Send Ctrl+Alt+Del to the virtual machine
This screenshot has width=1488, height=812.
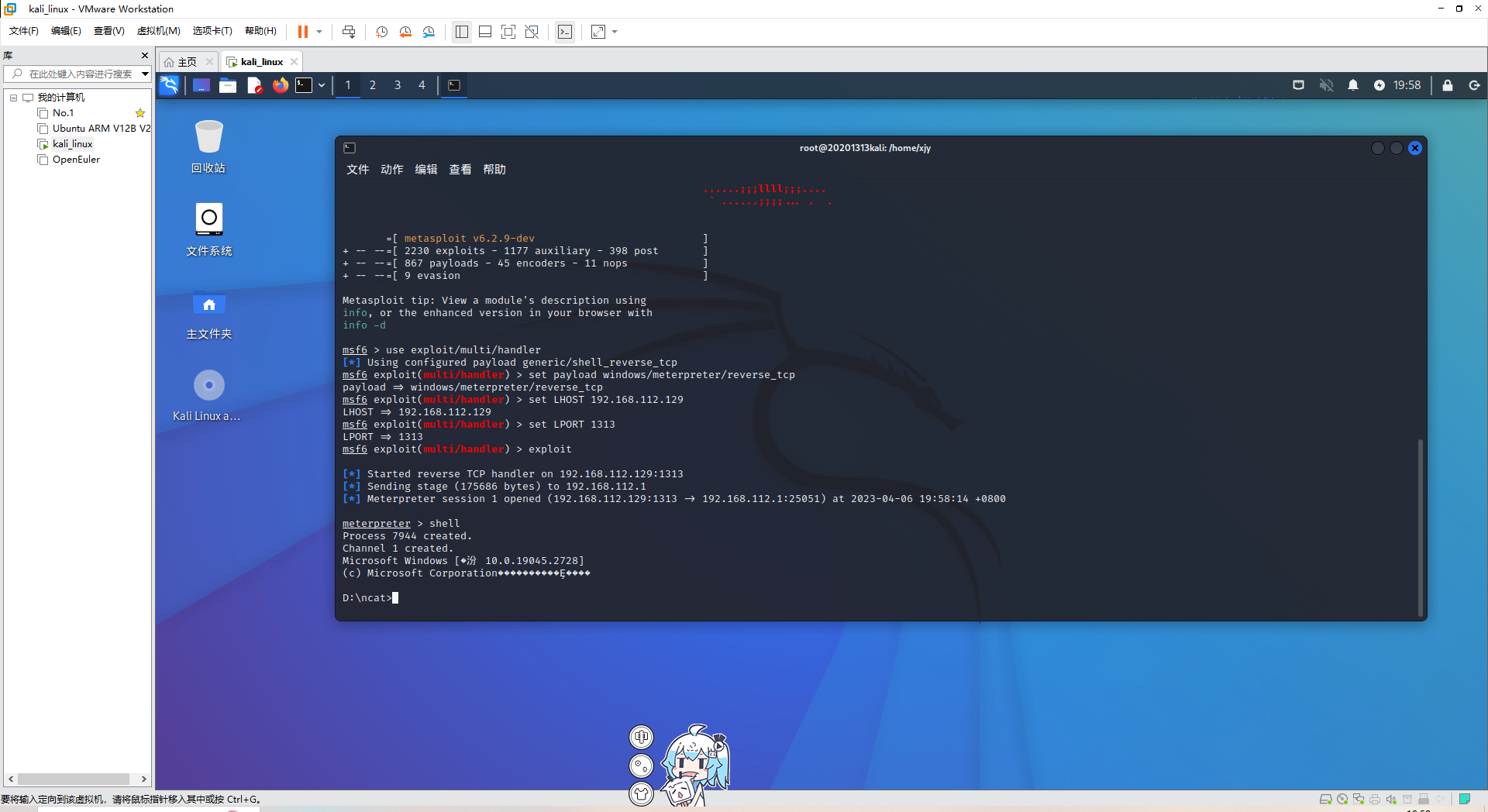pos(349,32)
